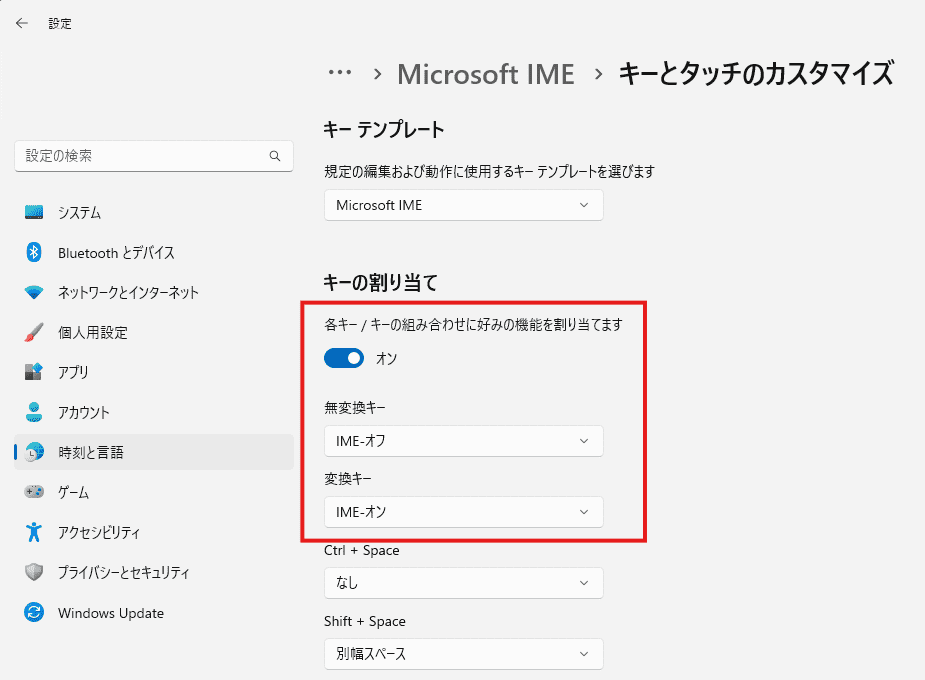Open the Shift + Space dropdown
This screenshot has width=925, height=680.
[x=464, y=653]
